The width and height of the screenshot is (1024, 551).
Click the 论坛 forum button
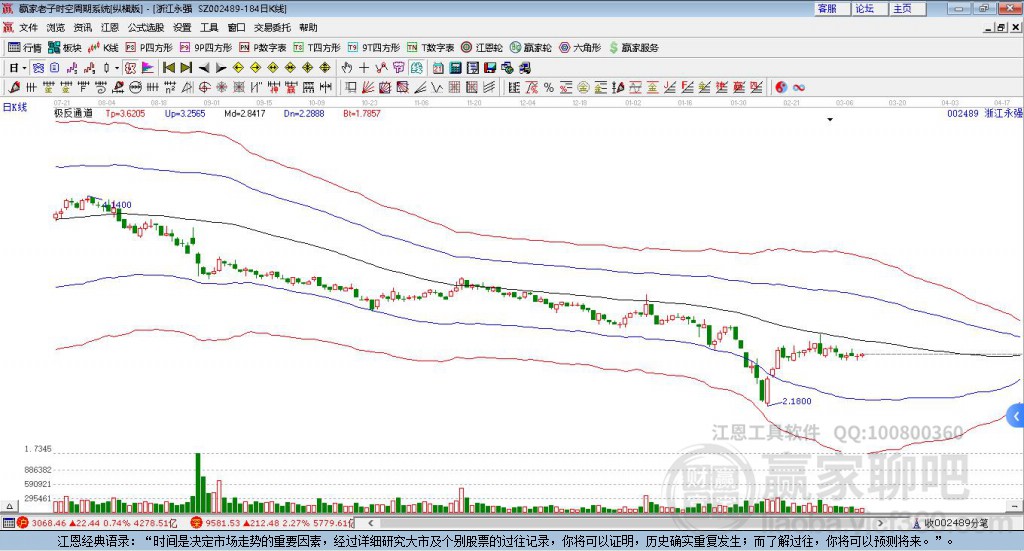click(870, 8)
